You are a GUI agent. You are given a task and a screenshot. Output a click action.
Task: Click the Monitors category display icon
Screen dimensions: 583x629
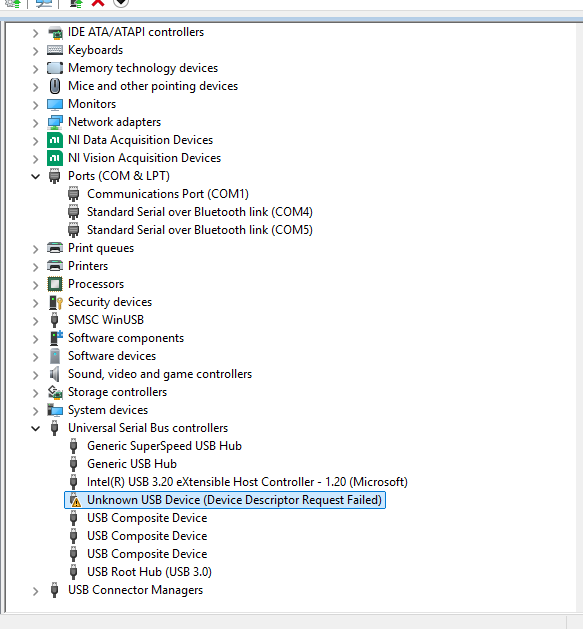point(55,104)
